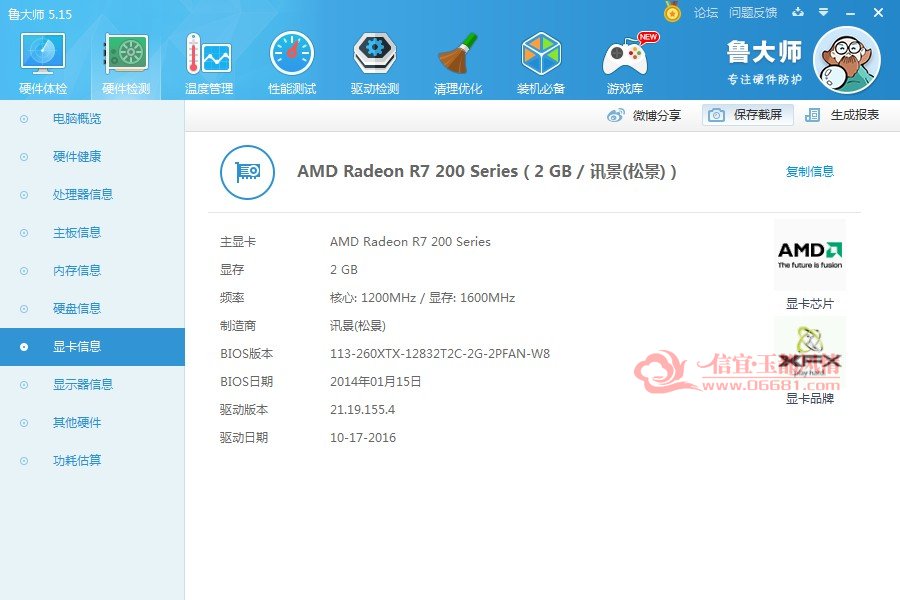Image resolution: width=900 pixels, height=600 pixels.
Task: Click the AMD 显卡芯片 logo
Action: [x=810, y=255]
